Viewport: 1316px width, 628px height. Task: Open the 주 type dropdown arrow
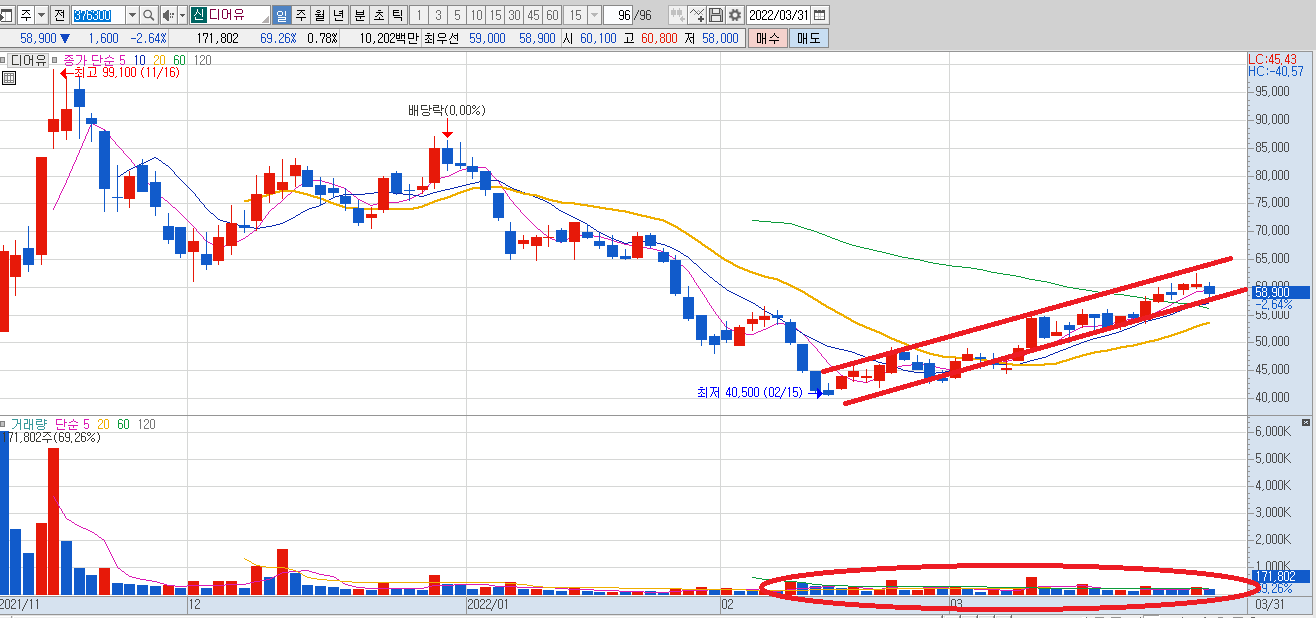coord(41,15)
